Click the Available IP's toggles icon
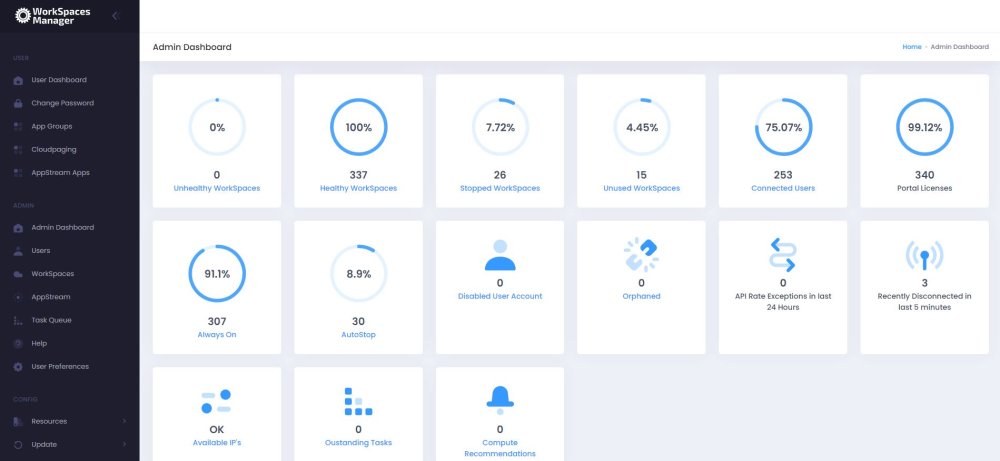Screen dimensions: 1000x461 (216, 401)
